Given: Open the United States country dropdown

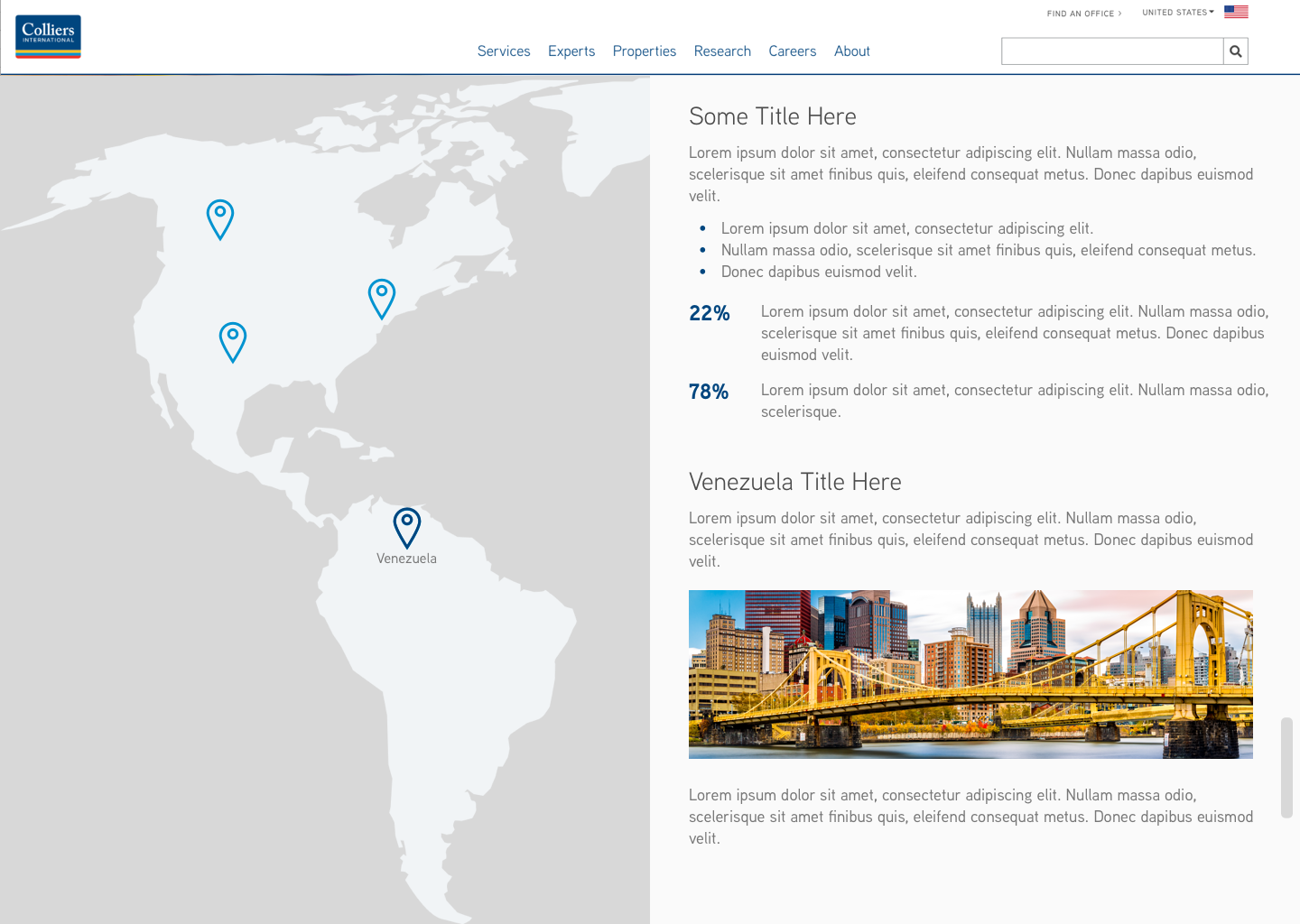Looking at the screenshot, I should tap(1177, 13).
